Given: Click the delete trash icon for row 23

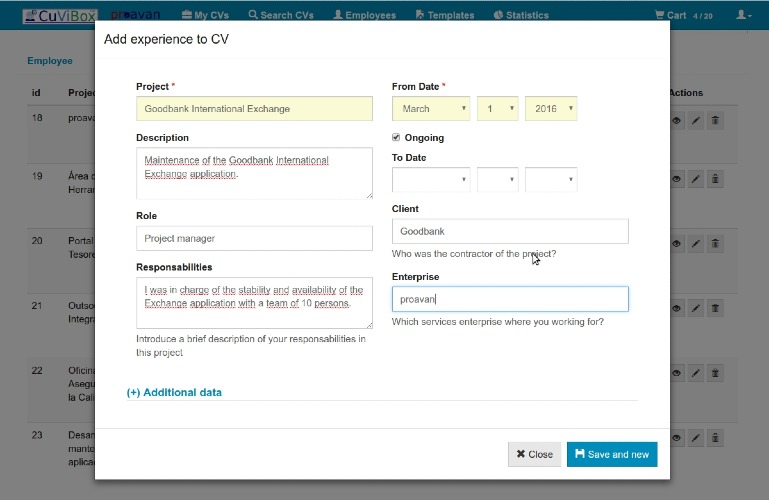Looking at the screenshot, I should [x=715, y=438].
